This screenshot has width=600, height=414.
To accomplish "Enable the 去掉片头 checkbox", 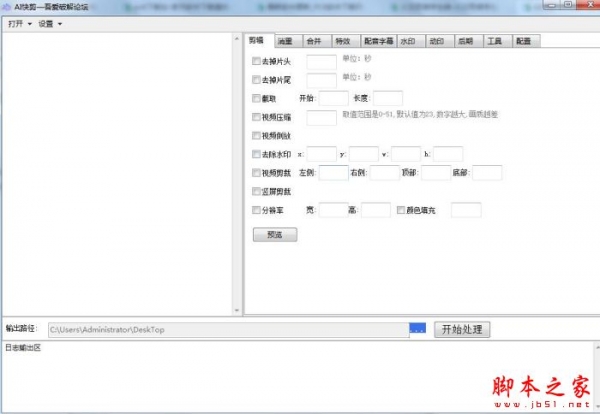I will point(256,61).
